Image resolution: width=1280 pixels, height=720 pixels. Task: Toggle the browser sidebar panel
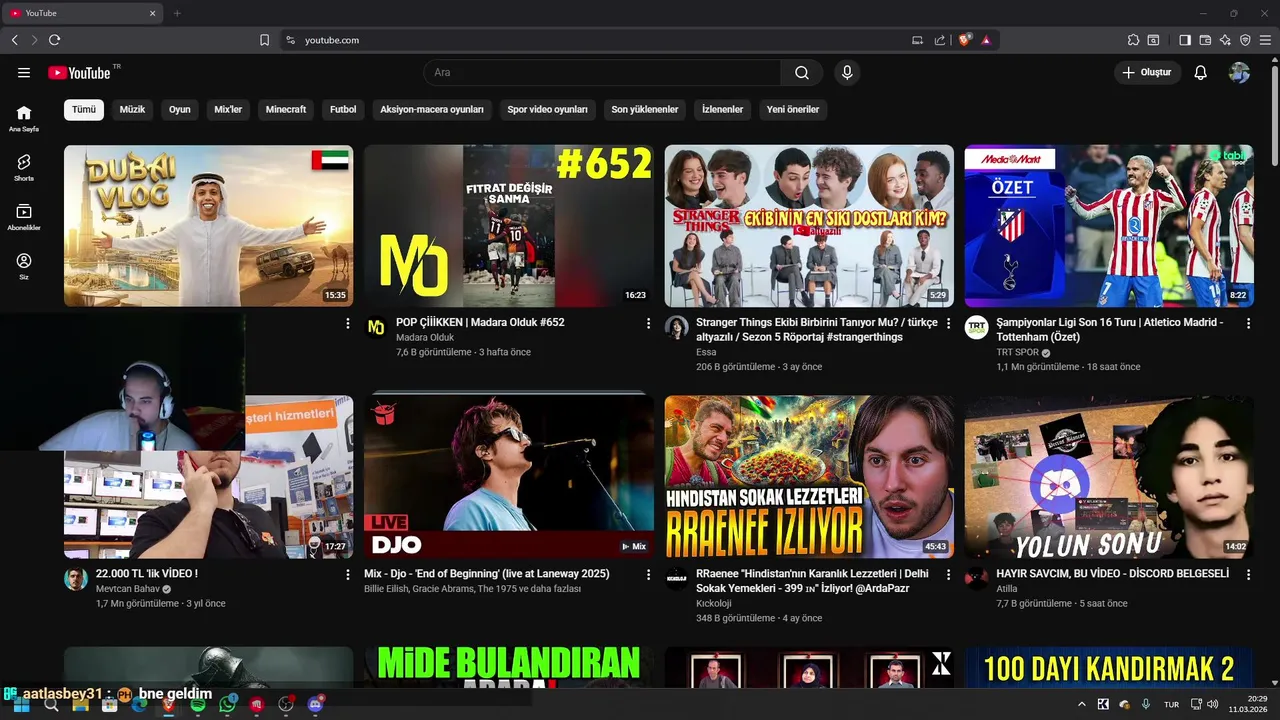tap(1185, 40)
